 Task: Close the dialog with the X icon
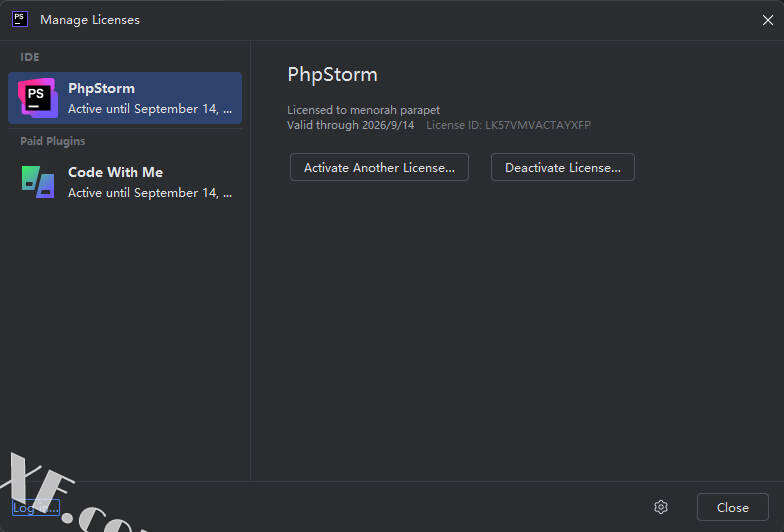tap(768, 20)
